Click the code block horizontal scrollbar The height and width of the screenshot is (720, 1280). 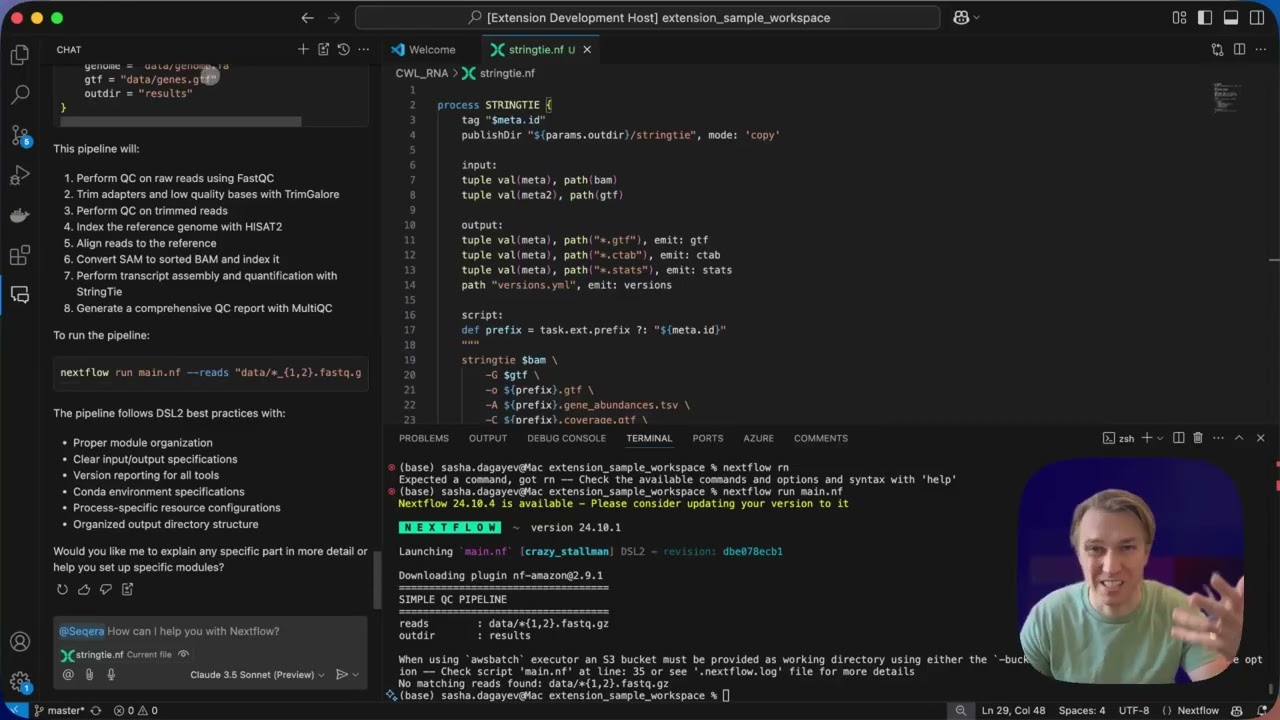coord(180,122)
